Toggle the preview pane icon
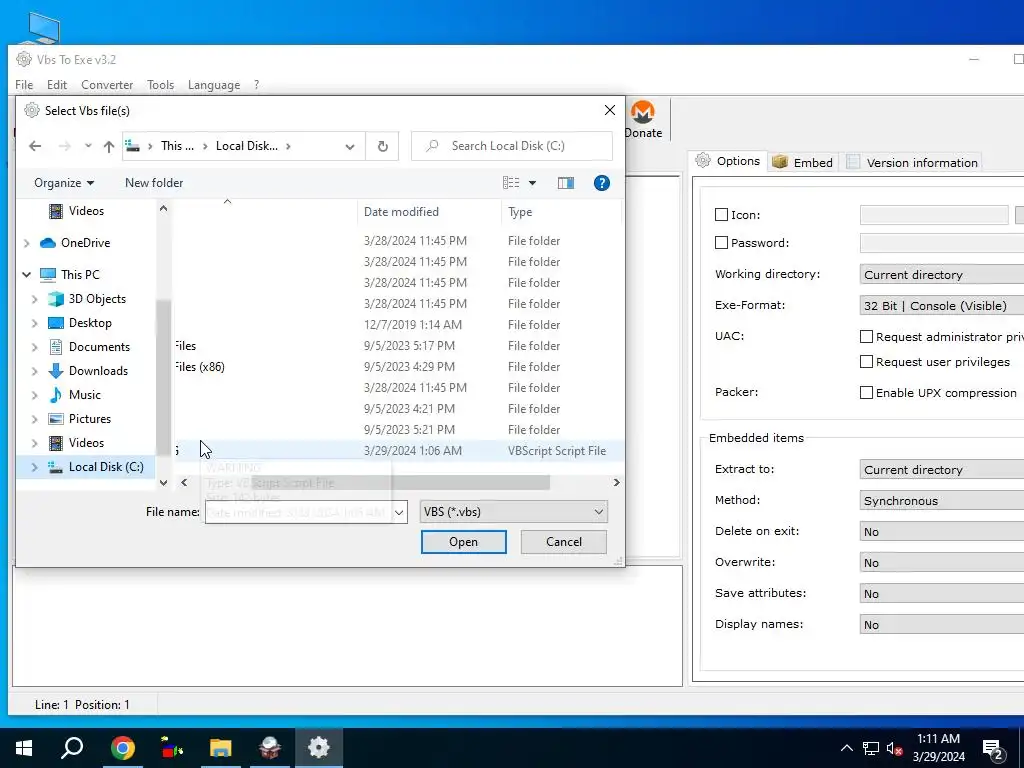 point(566,183)
